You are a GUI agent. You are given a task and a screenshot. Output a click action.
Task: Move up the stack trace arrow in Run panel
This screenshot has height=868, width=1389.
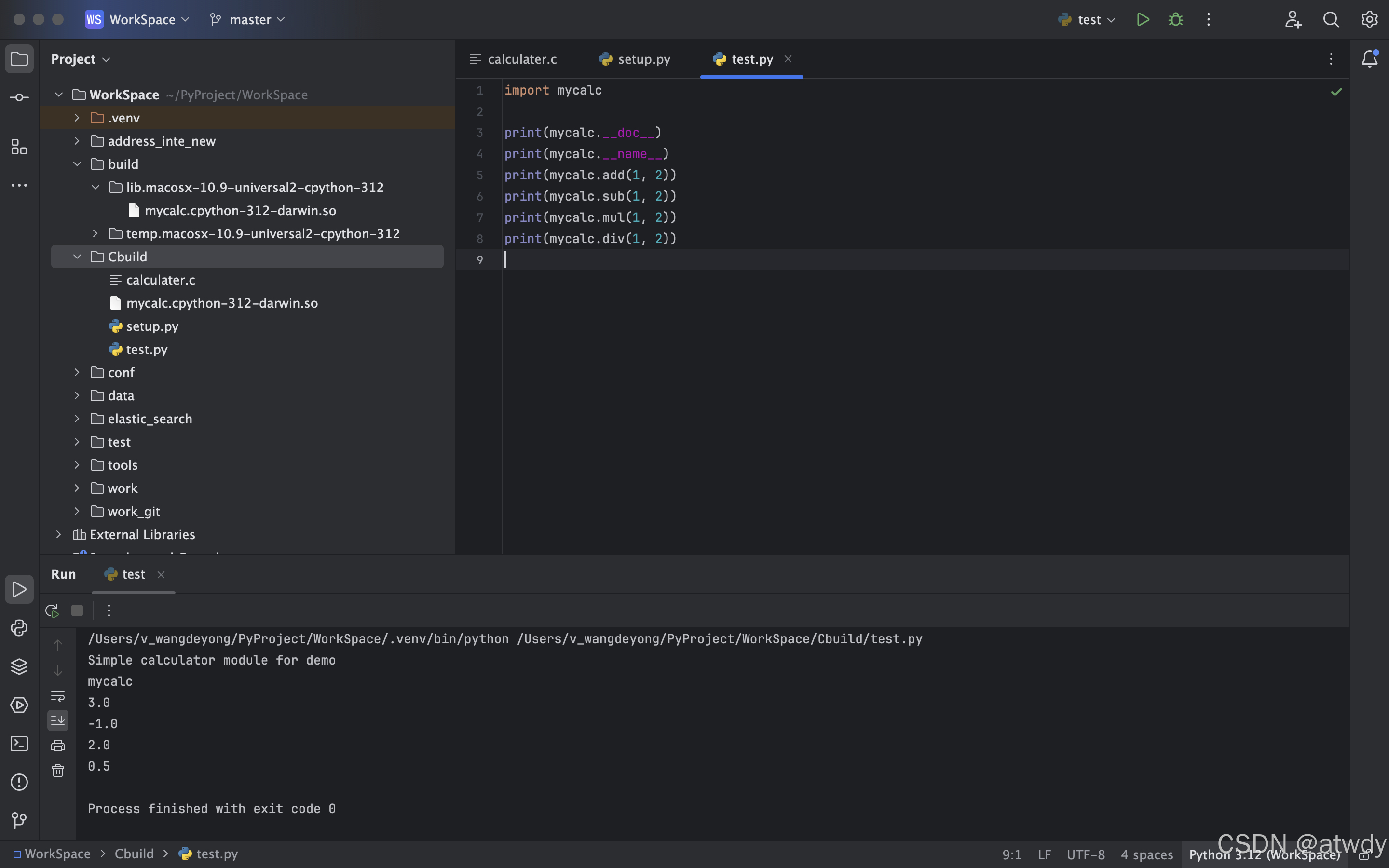pyautogui.click(x=58, y=645)
